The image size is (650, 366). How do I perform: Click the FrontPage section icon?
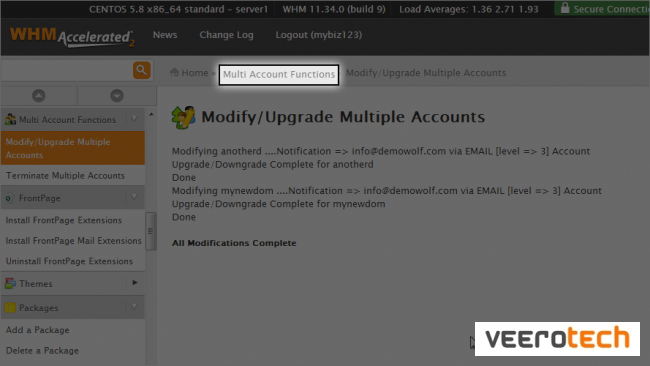pos(10,198)
